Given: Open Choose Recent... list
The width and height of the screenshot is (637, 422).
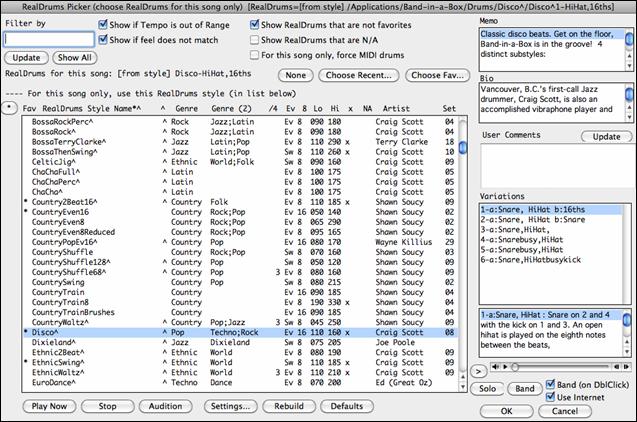Looking at the screenshot, I should click(x=359, y=75).
